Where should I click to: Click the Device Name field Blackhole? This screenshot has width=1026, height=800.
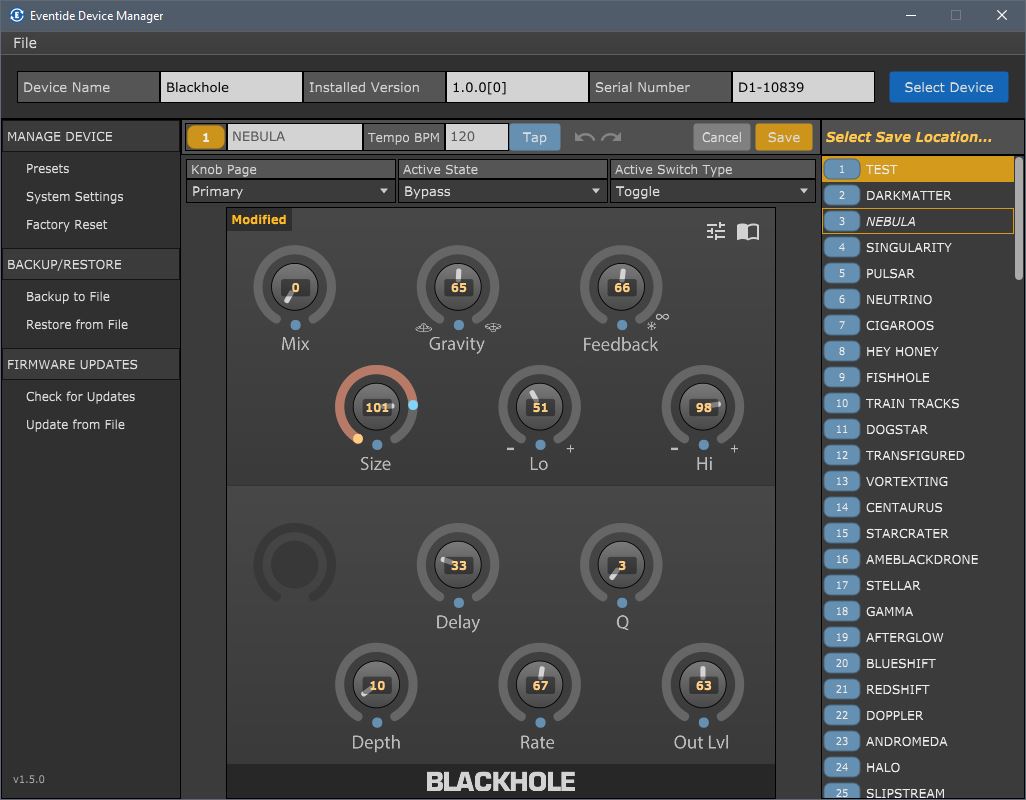231,87
